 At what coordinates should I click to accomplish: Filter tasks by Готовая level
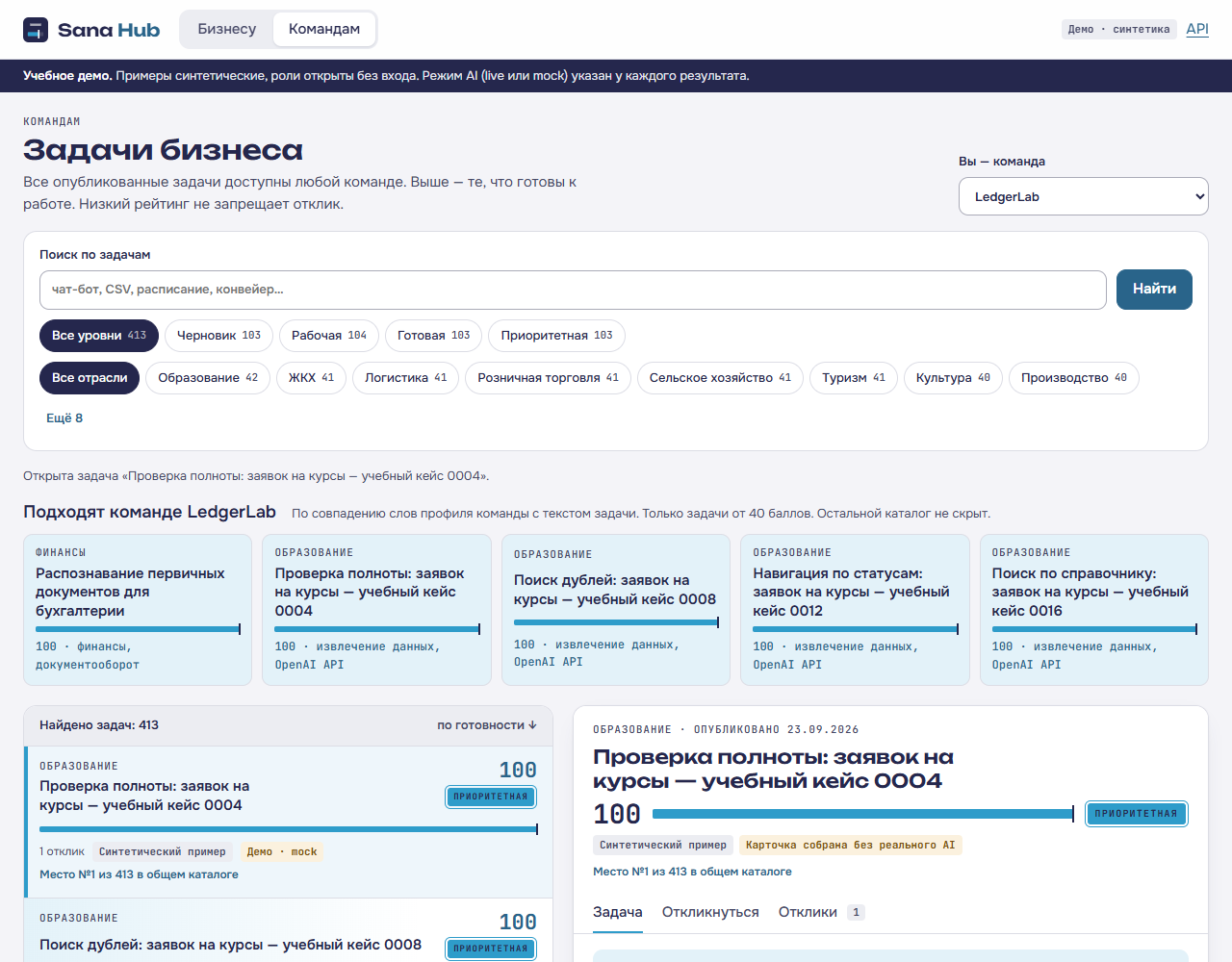click(433, 336)
